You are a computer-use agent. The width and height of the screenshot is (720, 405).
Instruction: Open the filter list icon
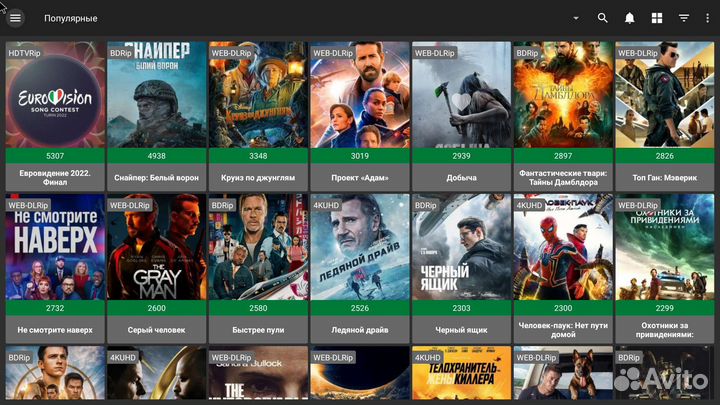click(x=684, y=18)
